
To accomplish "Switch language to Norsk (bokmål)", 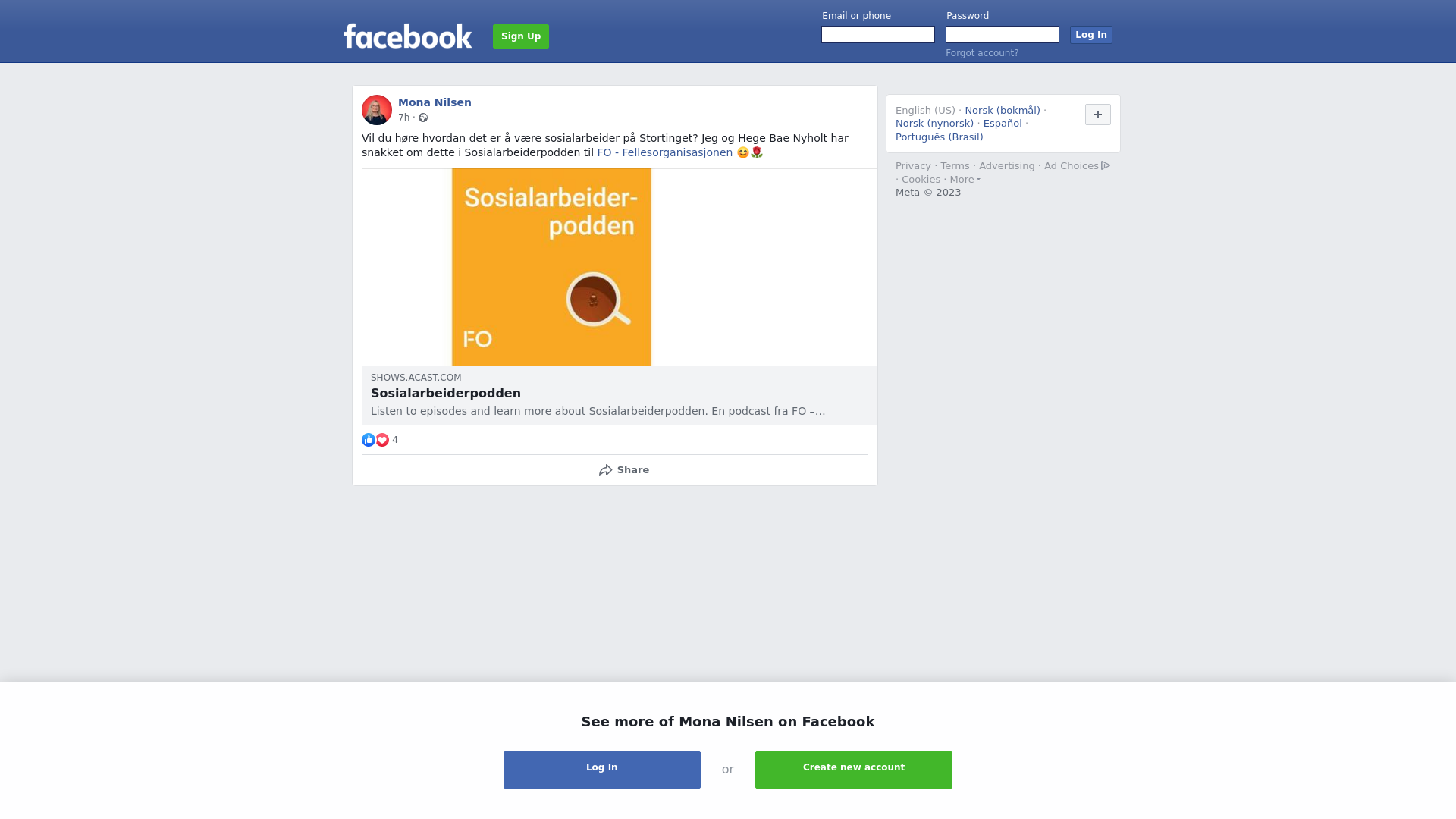I will pos(1003,111).
